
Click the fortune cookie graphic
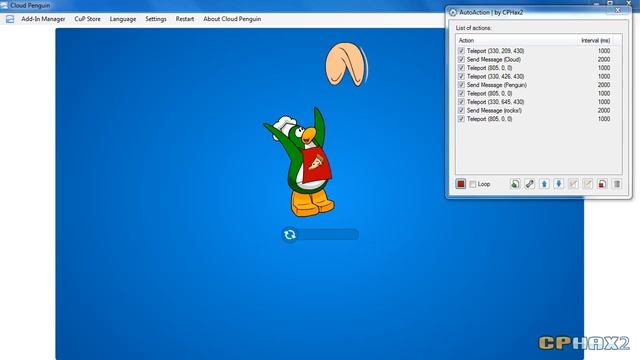(346, 64)
